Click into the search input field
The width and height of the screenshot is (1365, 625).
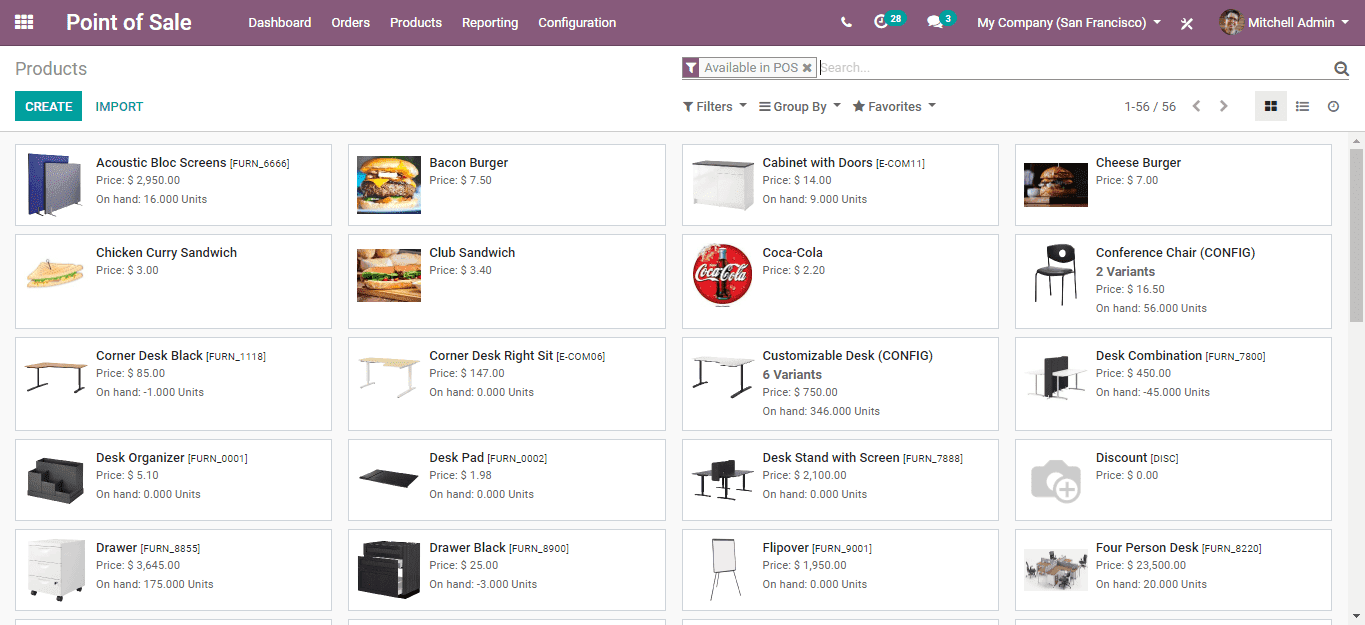[x=1075, y=68]
